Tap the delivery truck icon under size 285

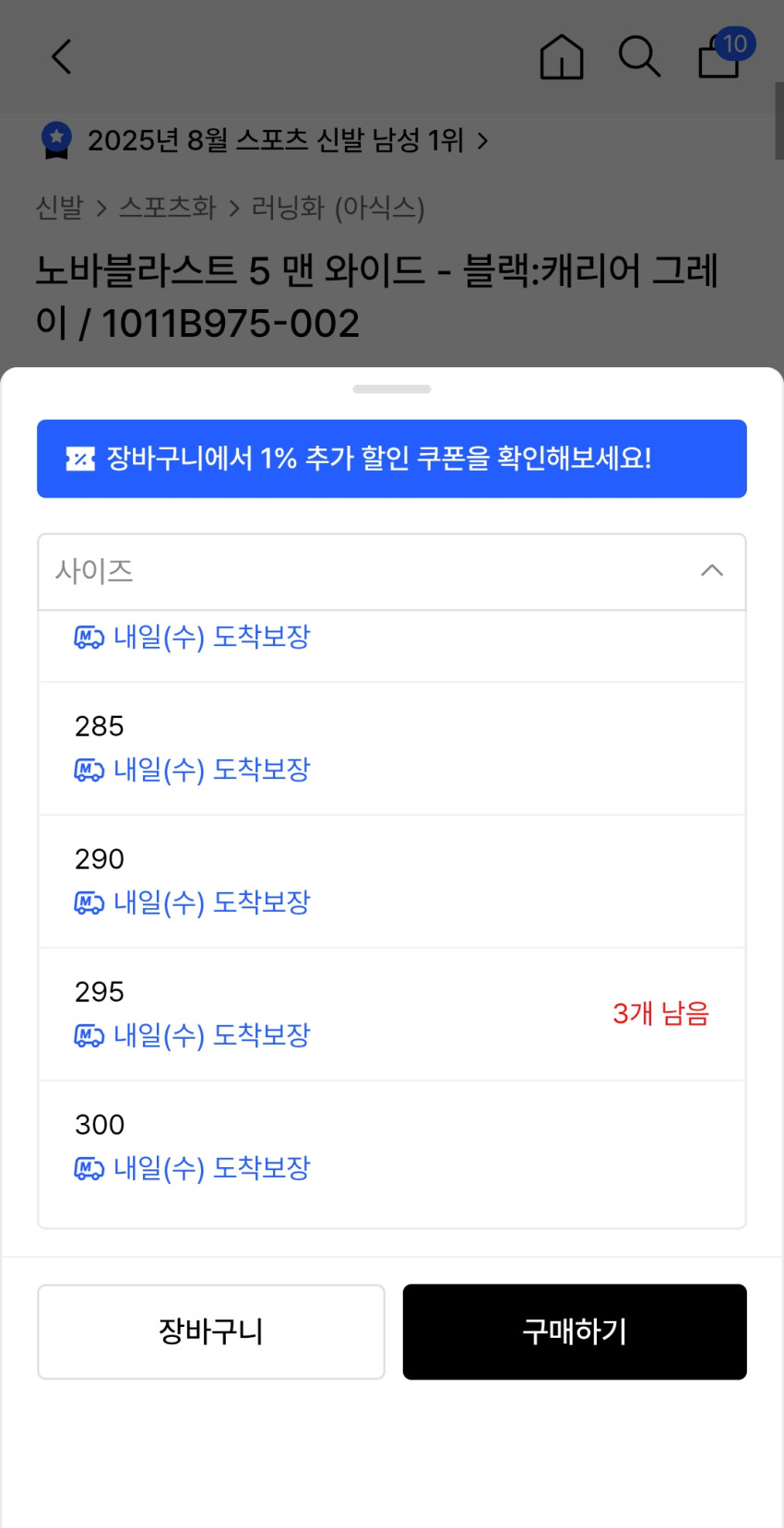89,770
